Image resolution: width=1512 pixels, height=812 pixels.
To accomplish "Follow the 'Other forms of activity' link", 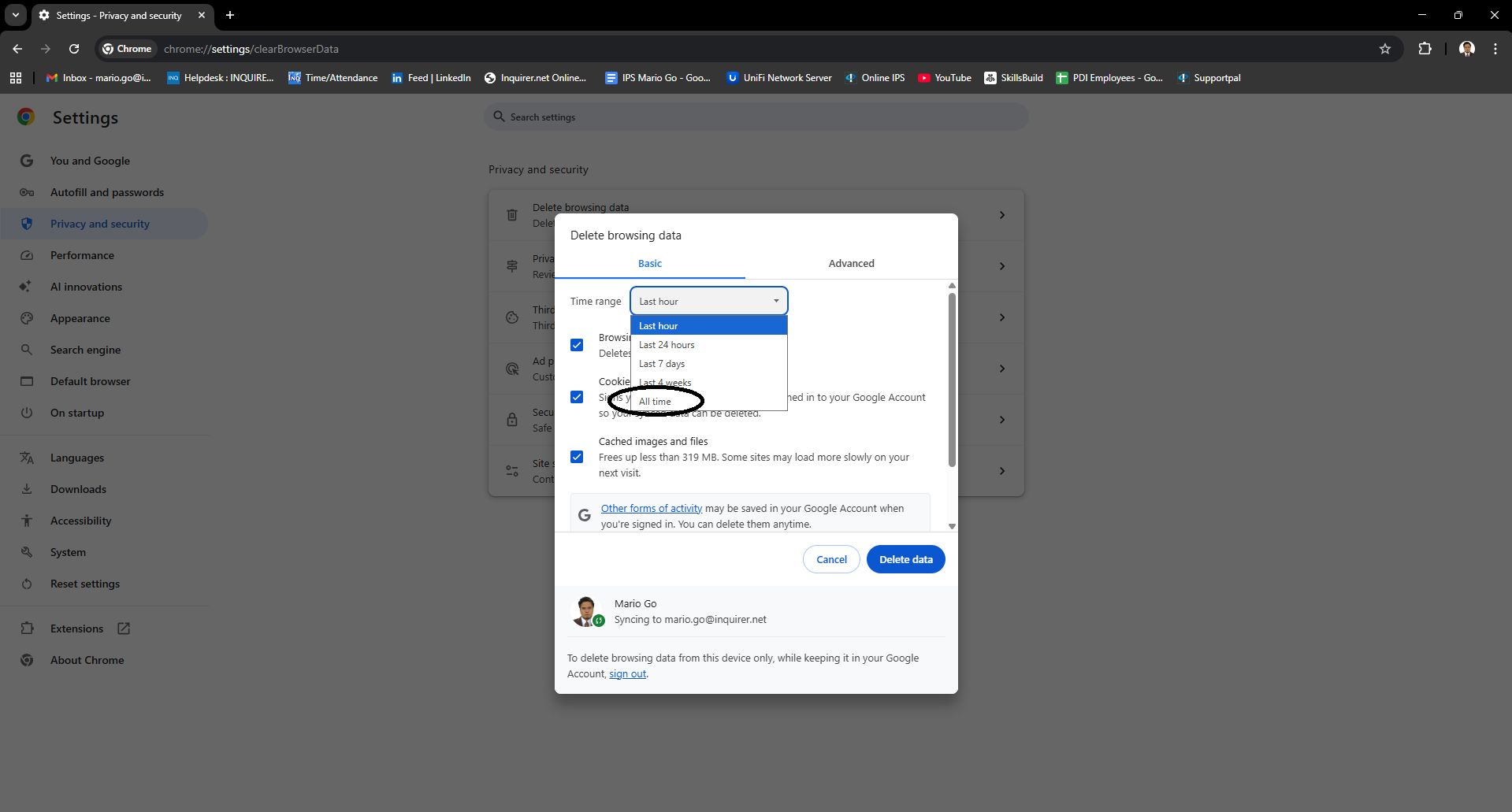I will (x=652, y=509).
